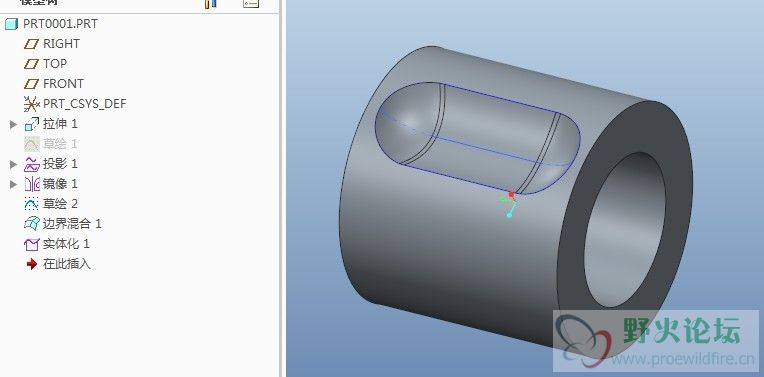
Task: Expand the 镜像 1 node arrow
Action: pos(14,184)
